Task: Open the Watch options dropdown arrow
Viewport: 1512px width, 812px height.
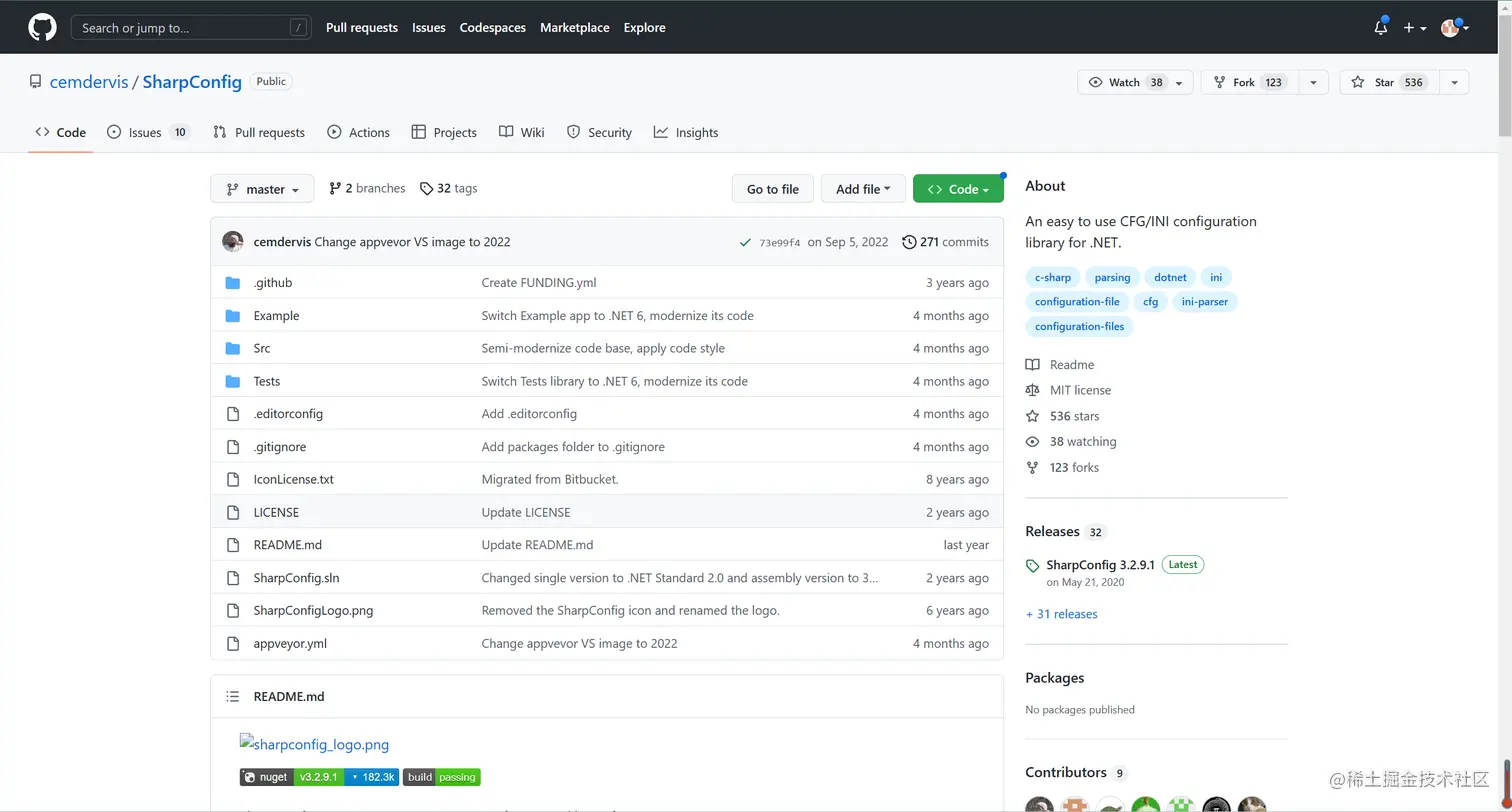Action: [1181, 82]
